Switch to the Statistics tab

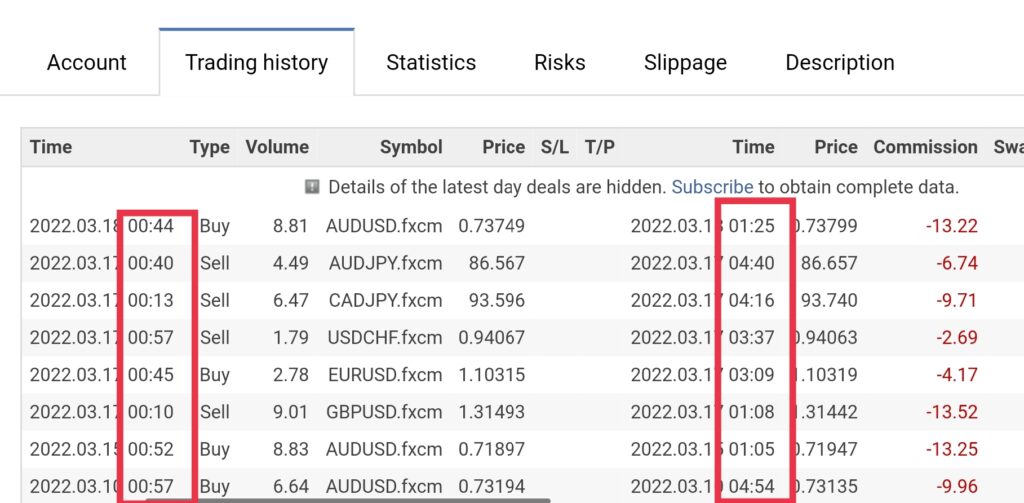431,63
